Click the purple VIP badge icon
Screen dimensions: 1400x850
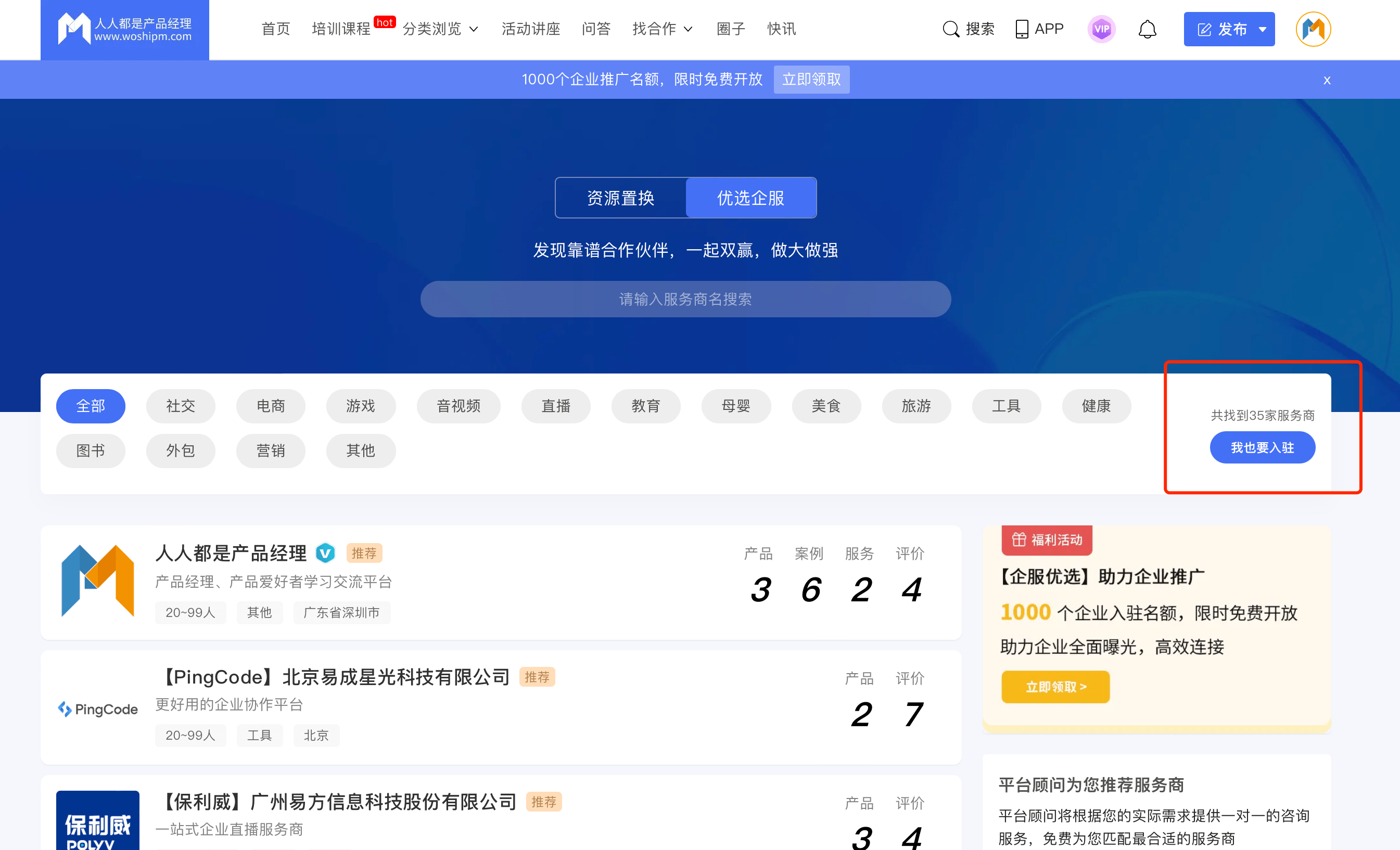(1101, 29)
